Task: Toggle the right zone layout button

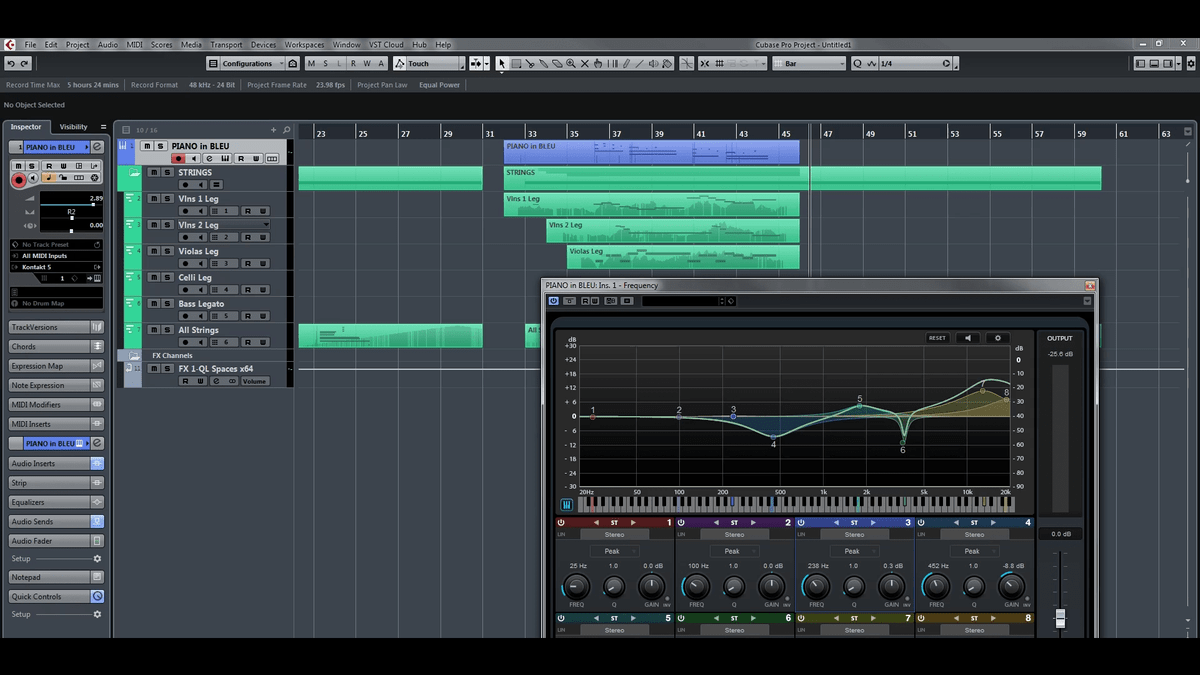Action: pos(1167,63)
